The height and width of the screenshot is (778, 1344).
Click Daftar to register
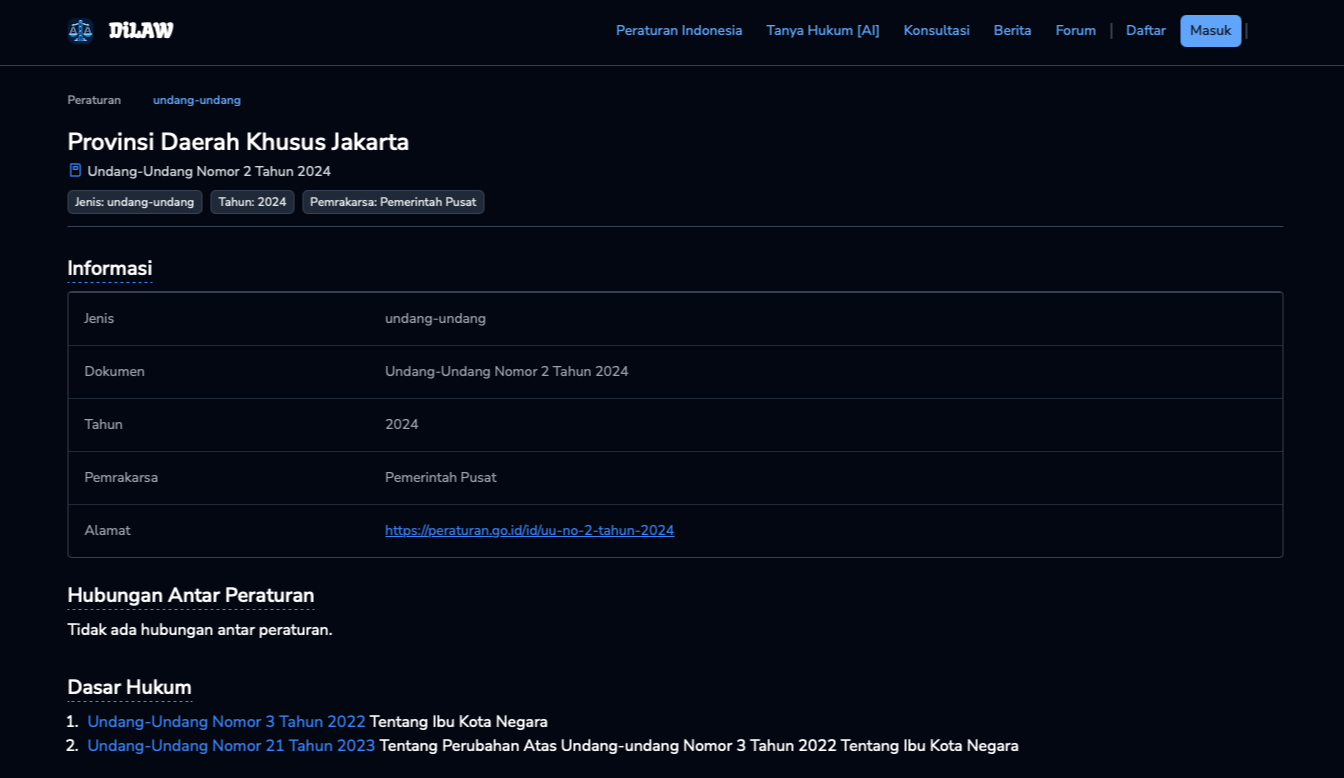pyautogui.click(x=1145, y=31)
